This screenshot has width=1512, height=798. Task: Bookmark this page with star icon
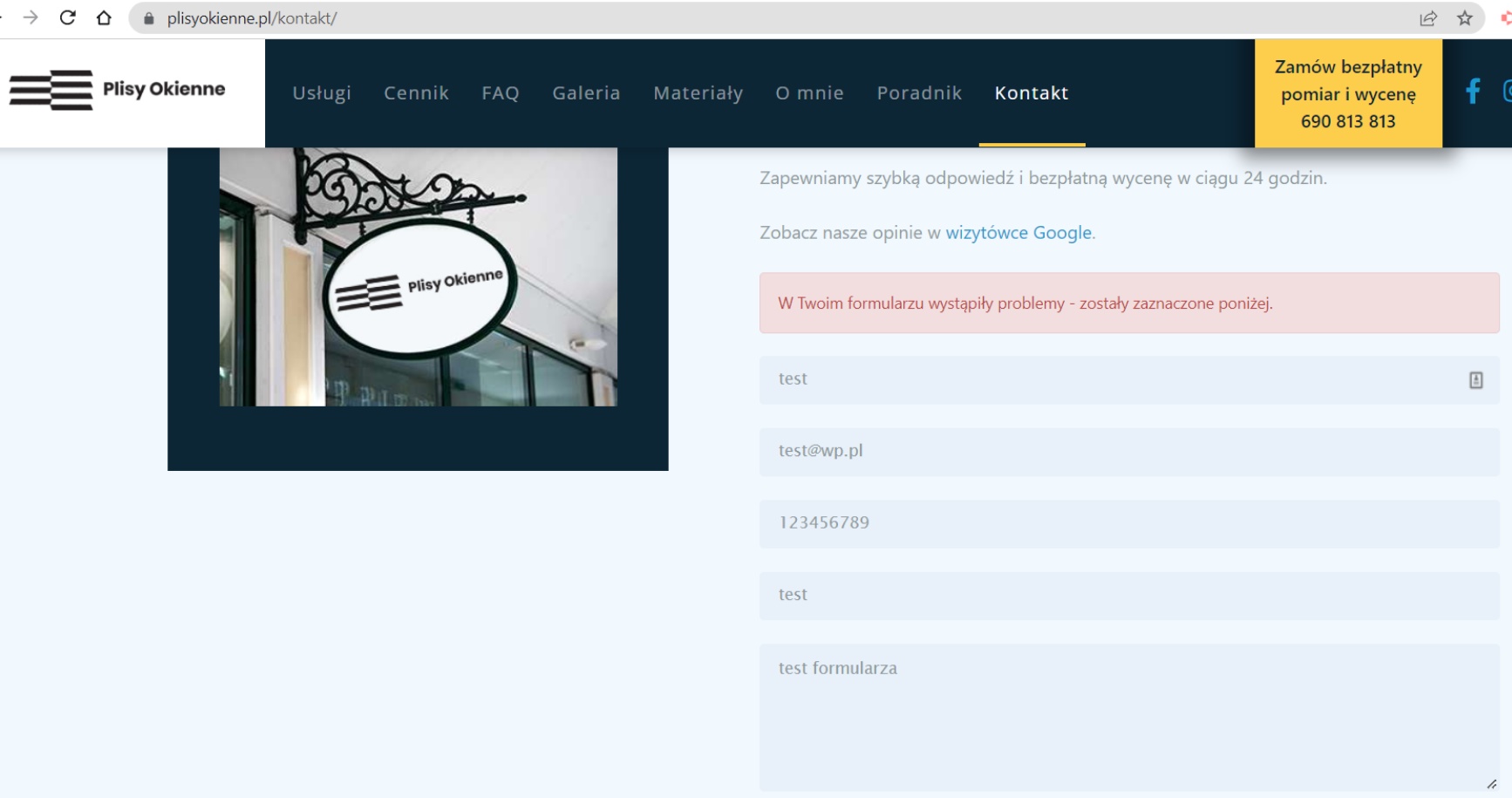pos(1465,18)
